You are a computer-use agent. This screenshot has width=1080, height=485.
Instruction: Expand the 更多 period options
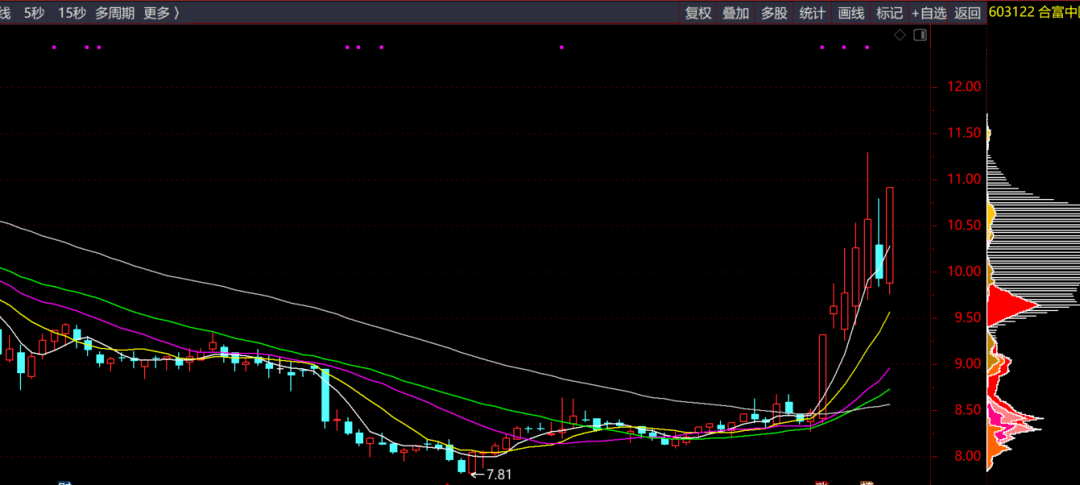coord(160,13)
